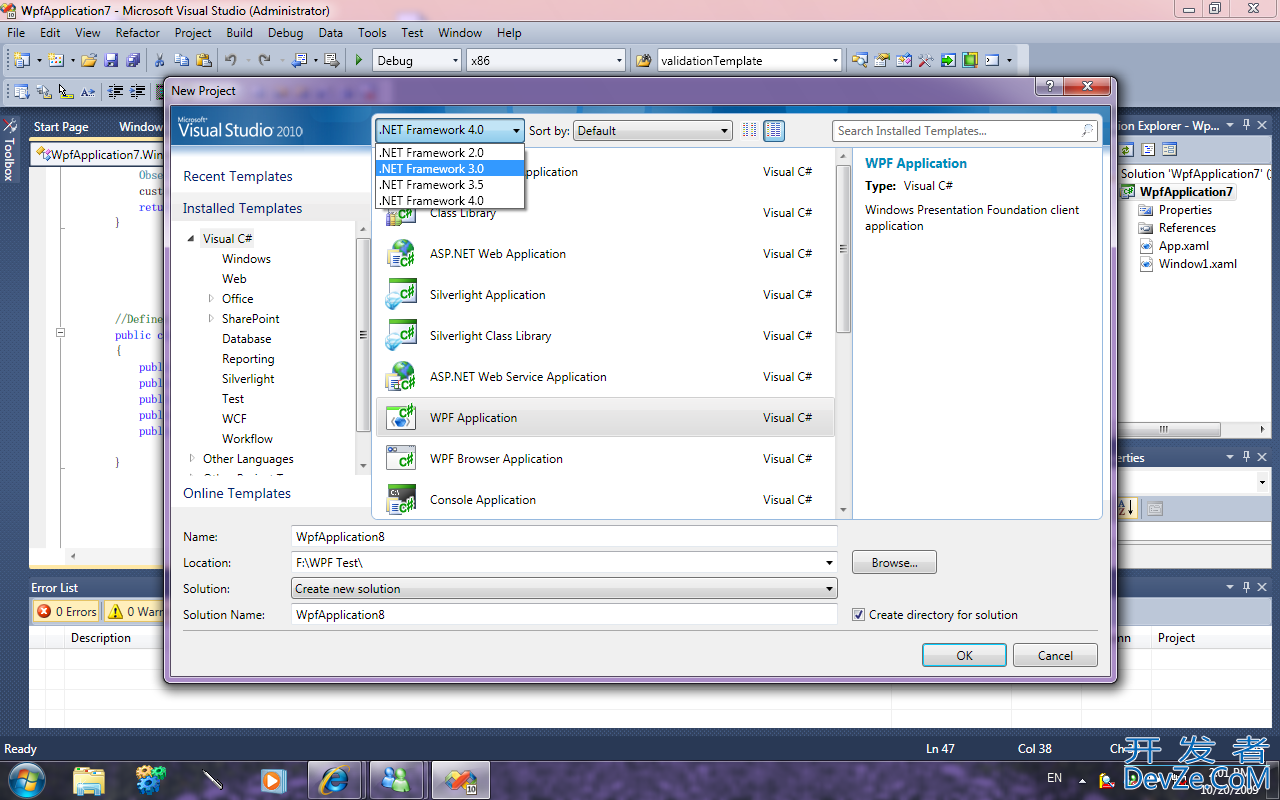Click the Navigate Backward toolbar icon

click(298, 60)
